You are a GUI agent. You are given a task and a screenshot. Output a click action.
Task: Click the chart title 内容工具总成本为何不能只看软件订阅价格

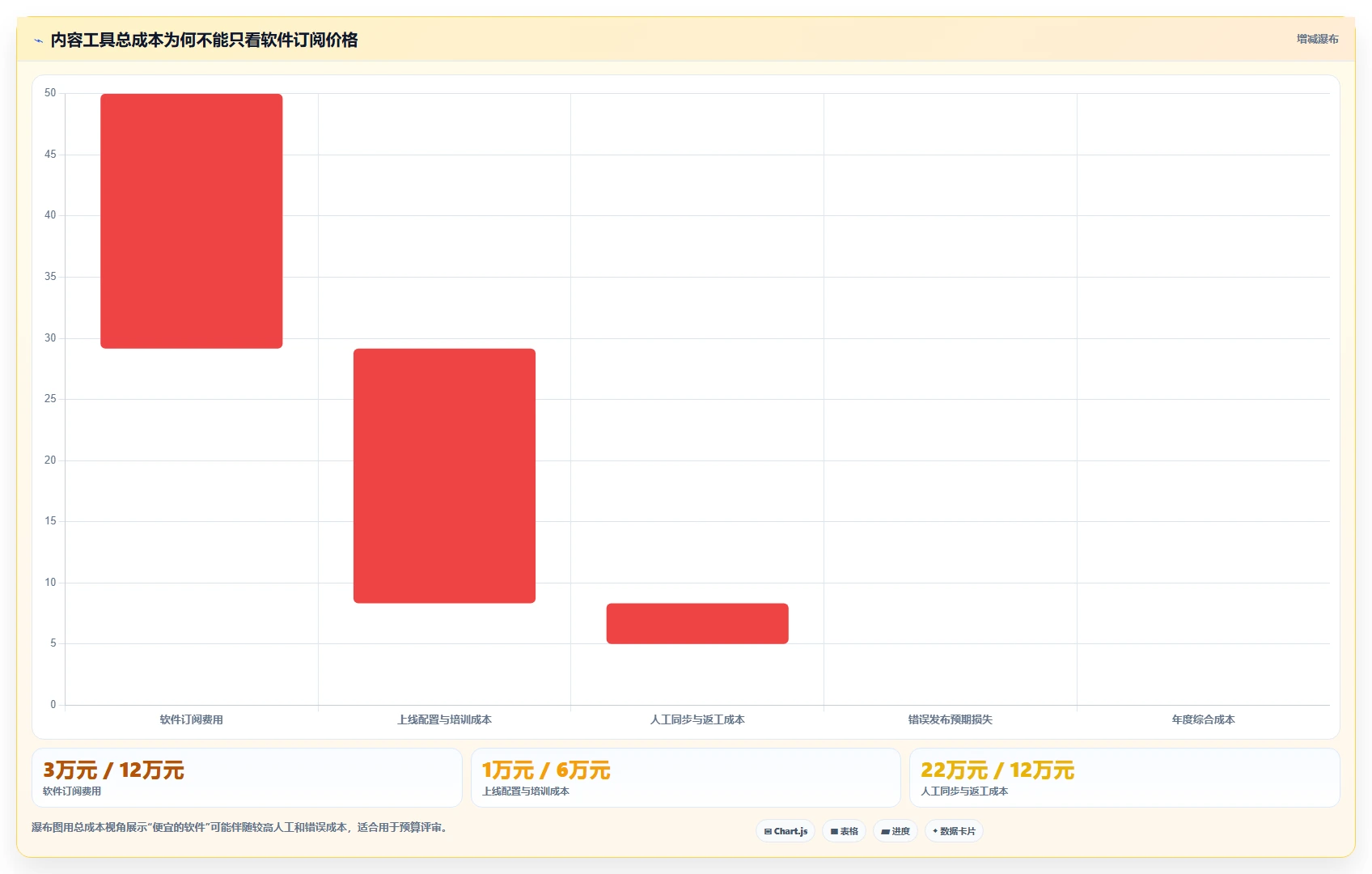pos(204,40)
